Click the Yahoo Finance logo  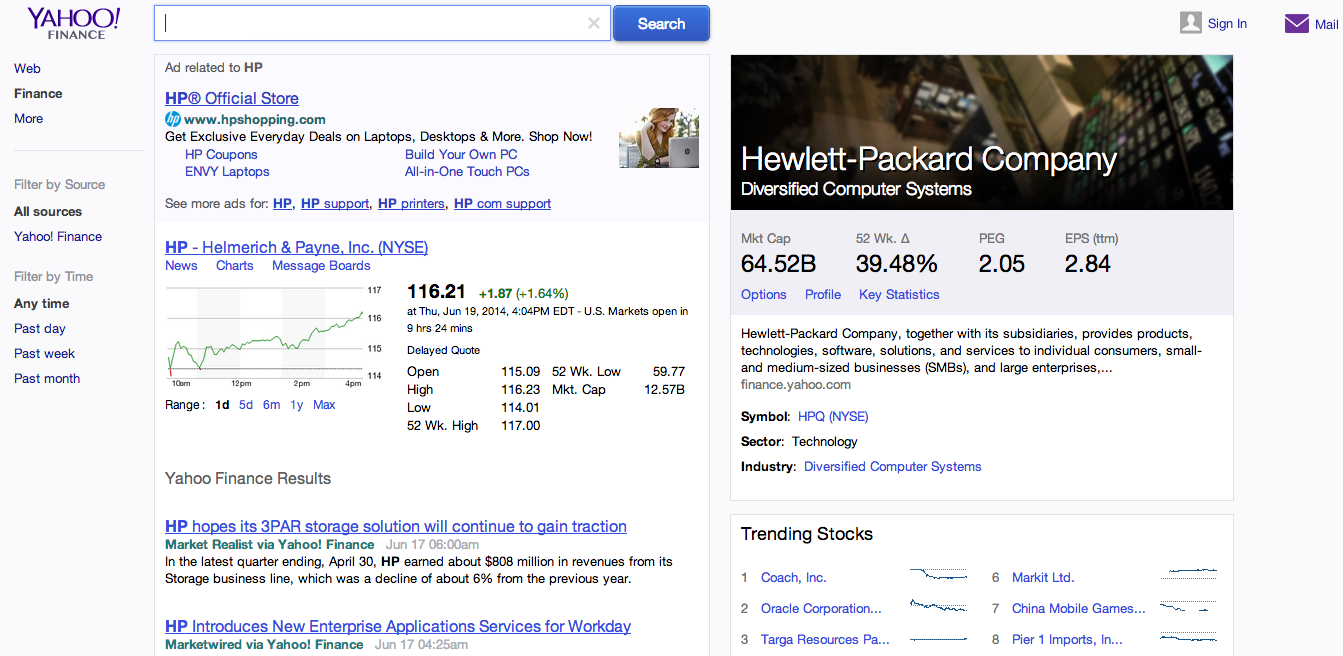click(74, 23)
